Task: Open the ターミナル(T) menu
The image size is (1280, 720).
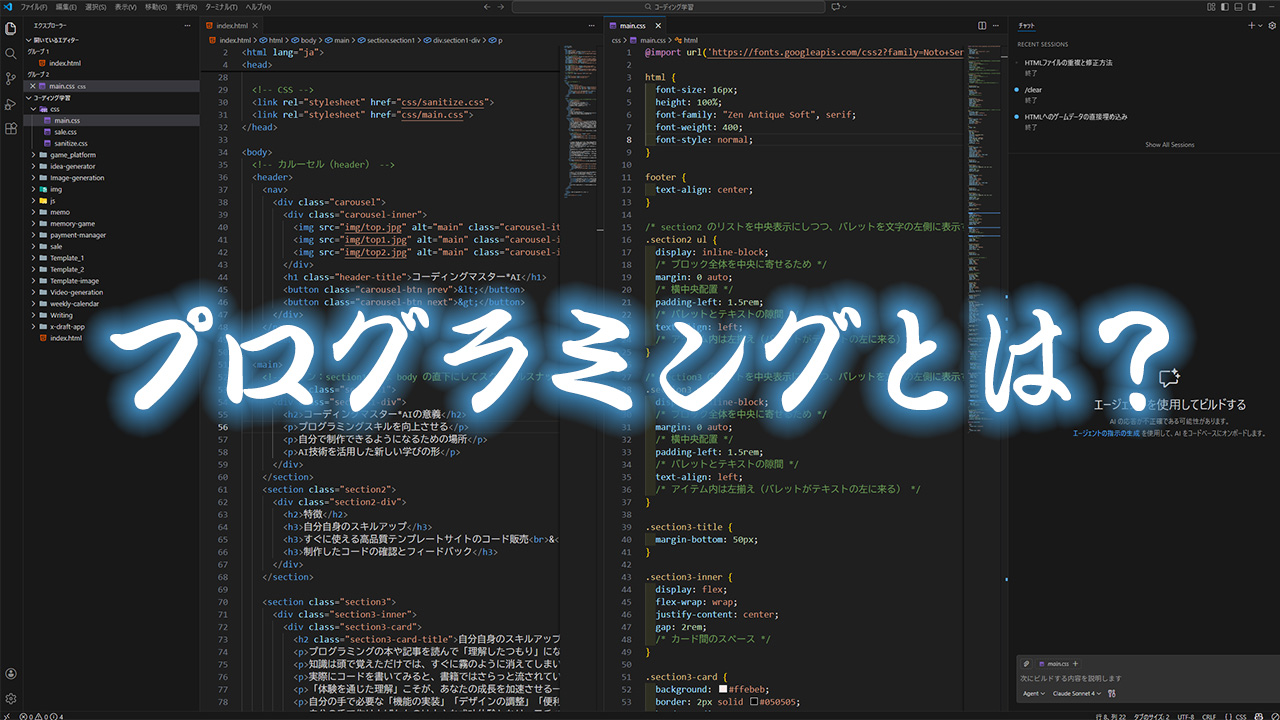Action: [x=222, y=7]
